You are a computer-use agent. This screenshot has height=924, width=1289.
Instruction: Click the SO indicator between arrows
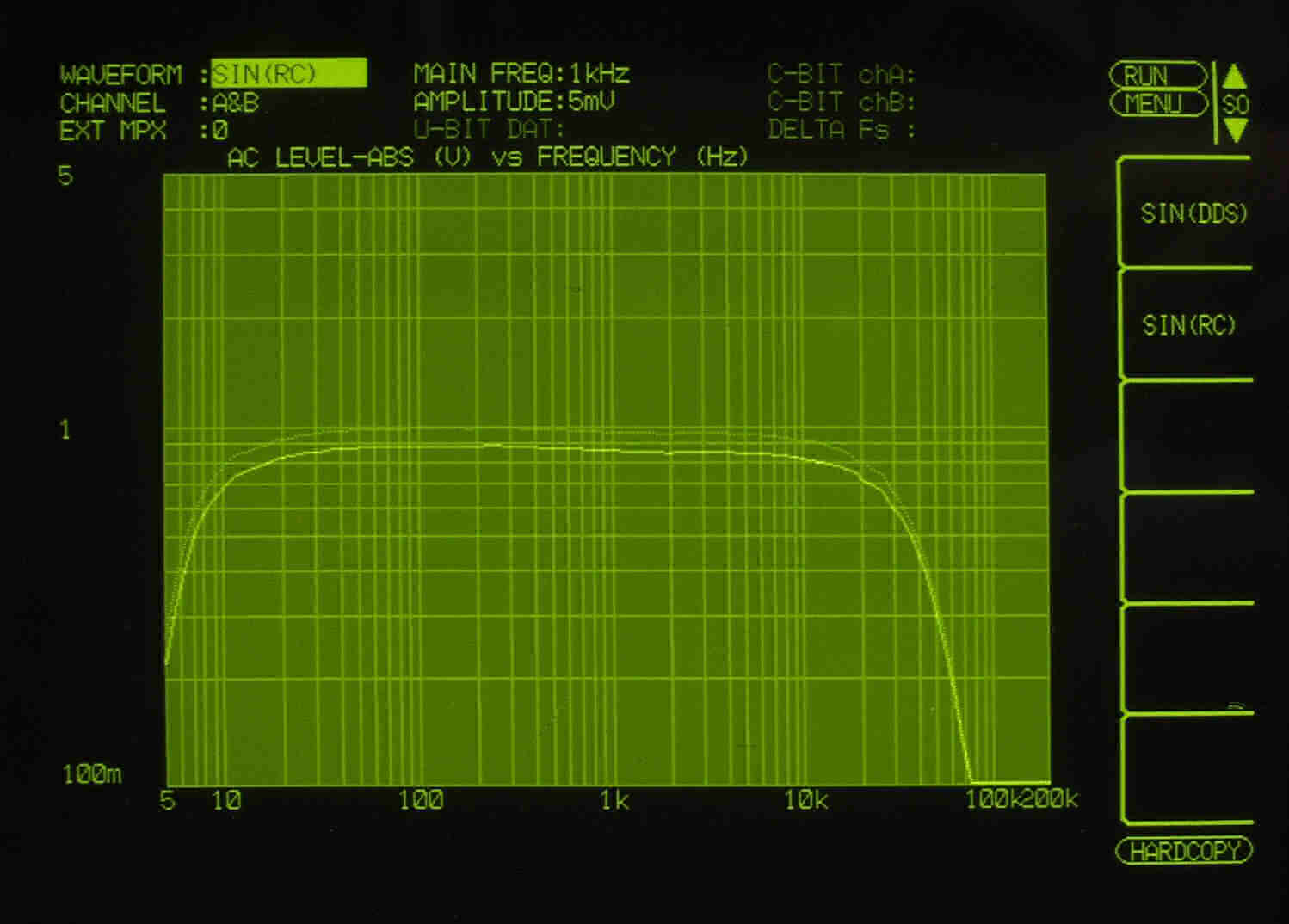[1235, 105]
